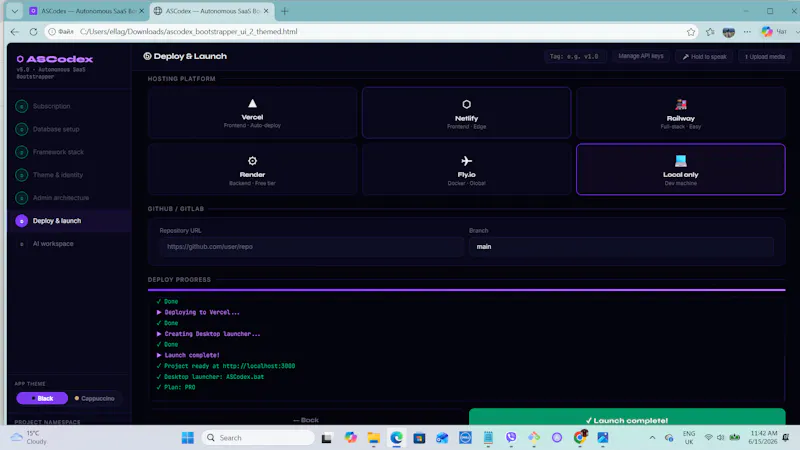Select the Vercel hosting platform card

[x=252, y=113]
